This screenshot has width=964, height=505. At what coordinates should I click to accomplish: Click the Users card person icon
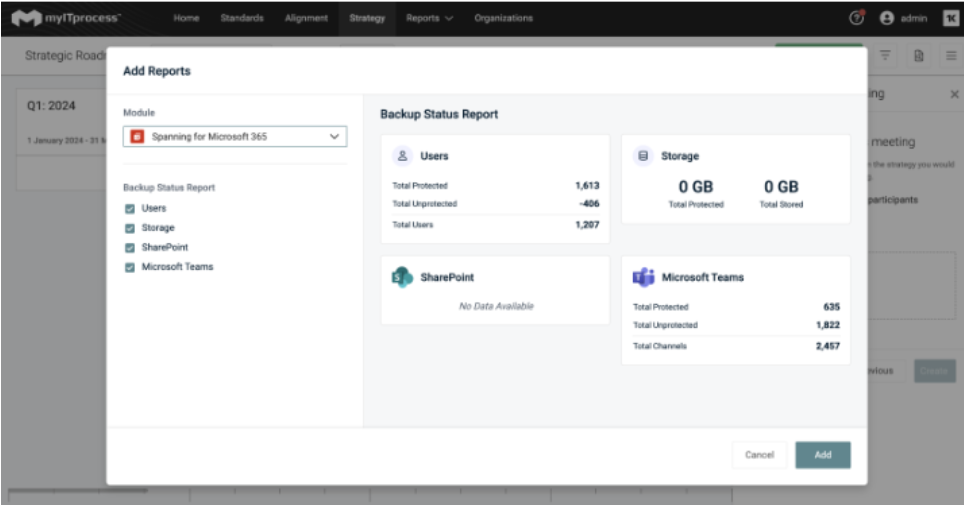pos(402,156)
